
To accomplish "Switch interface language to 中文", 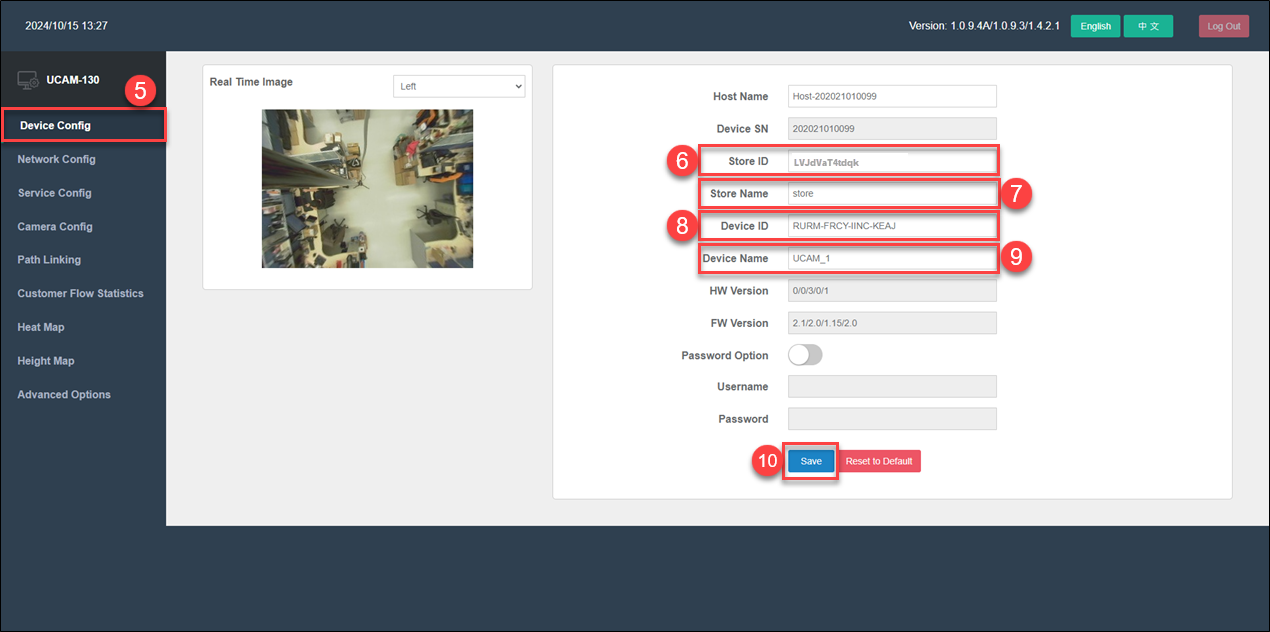I will (1148, 26).
